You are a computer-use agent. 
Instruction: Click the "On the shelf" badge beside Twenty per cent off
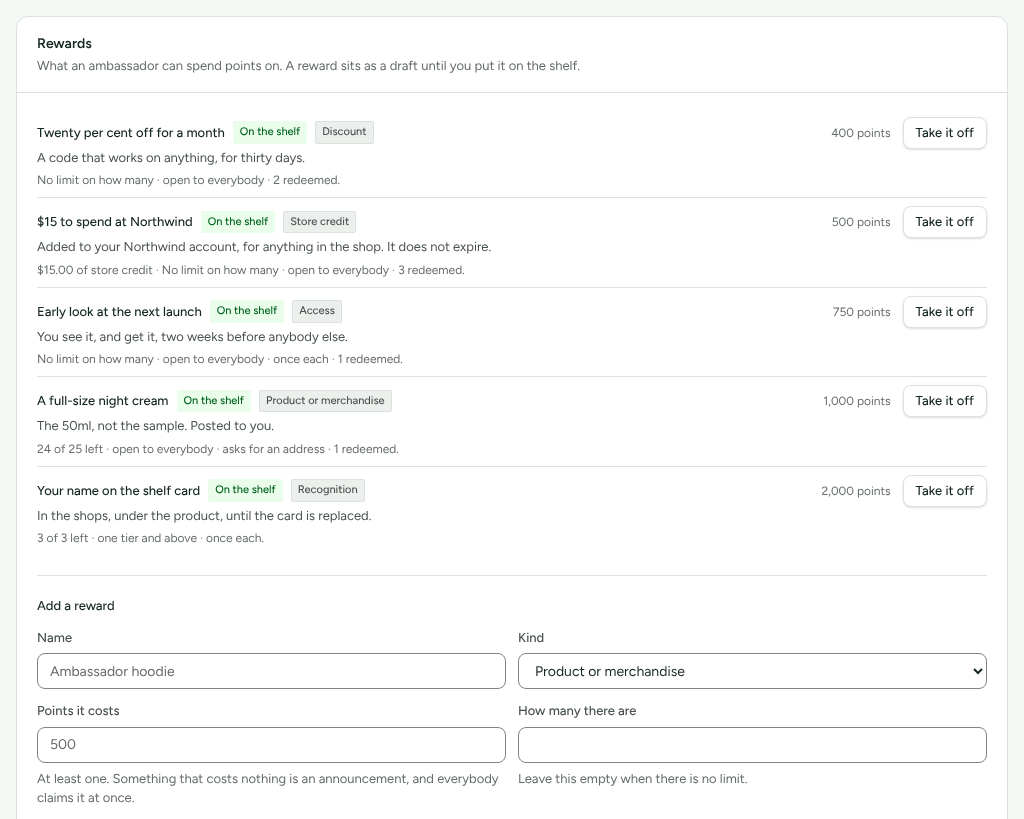pos(270,132)
